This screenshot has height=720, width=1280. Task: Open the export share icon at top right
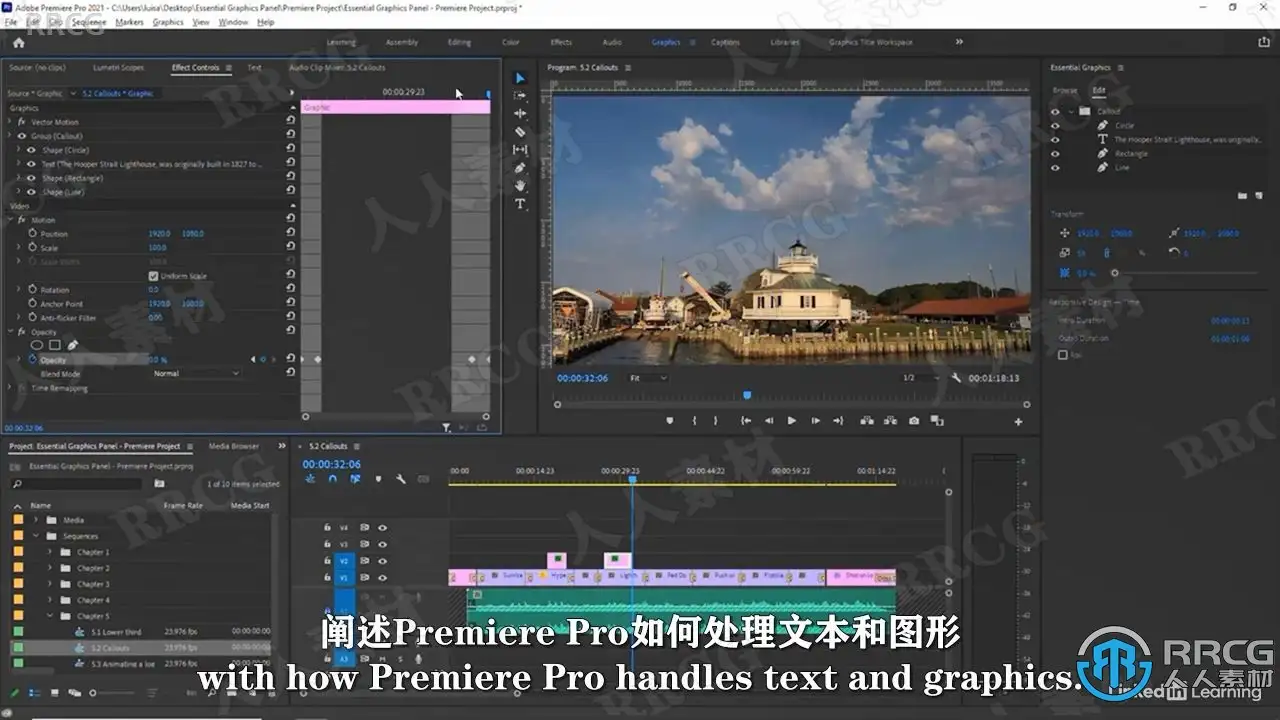(1264, 42)
